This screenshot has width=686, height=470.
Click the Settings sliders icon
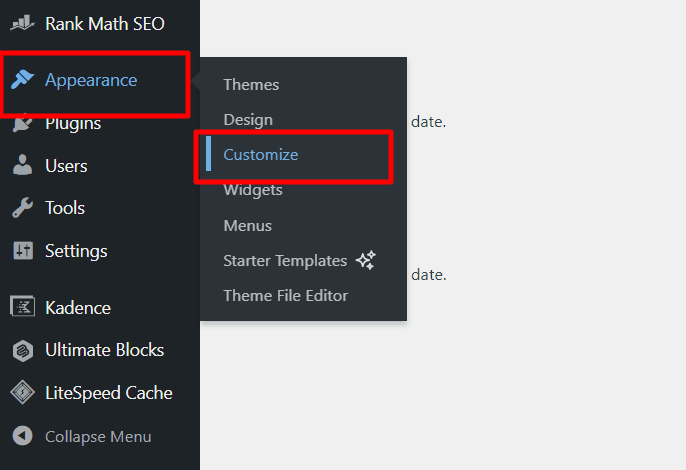[22, 251]
